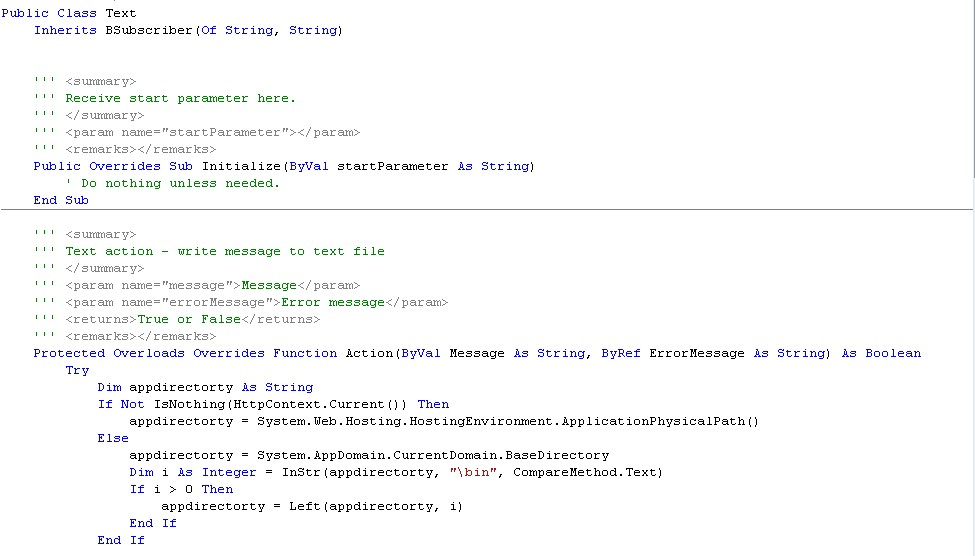
Task: Click the Initialize method name
Action: tap(241, 167)
